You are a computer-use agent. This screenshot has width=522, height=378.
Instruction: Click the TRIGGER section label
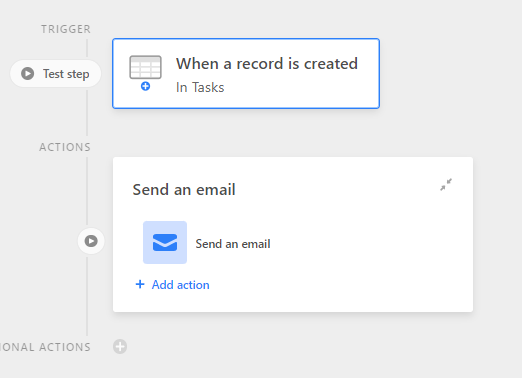tap(66, 29)
